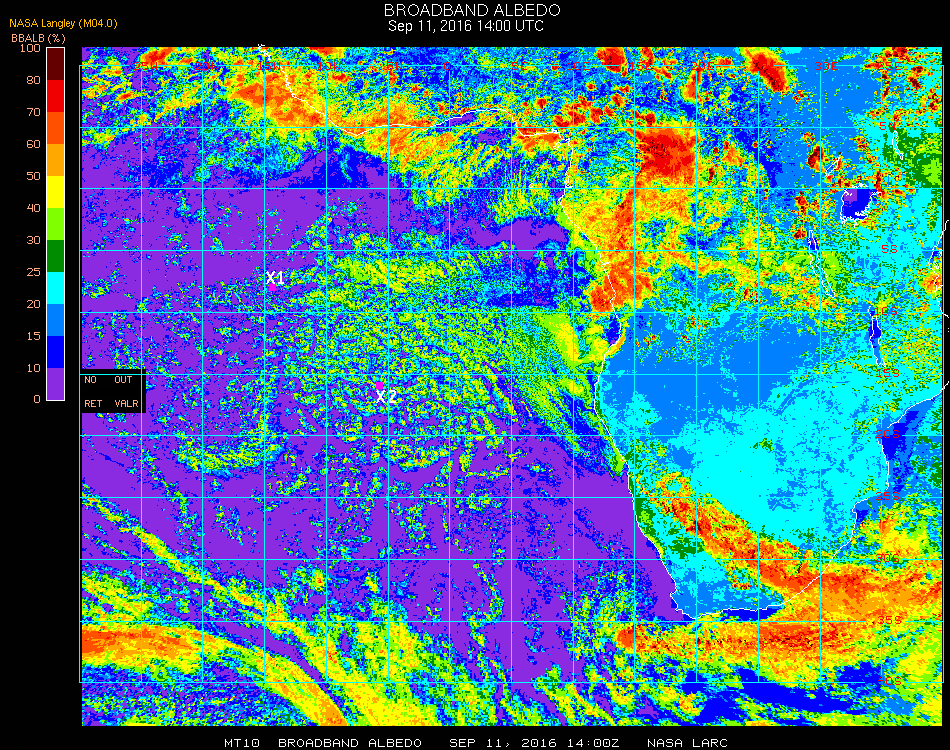
Task: Click the colorbar tick label 0
Action: (37, 399)
